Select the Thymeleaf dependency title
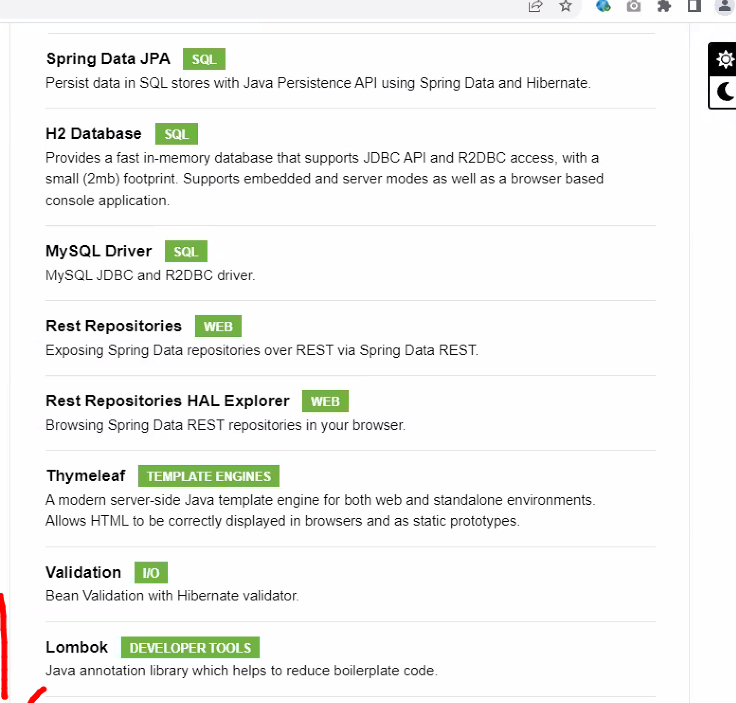 coord(86,476)
